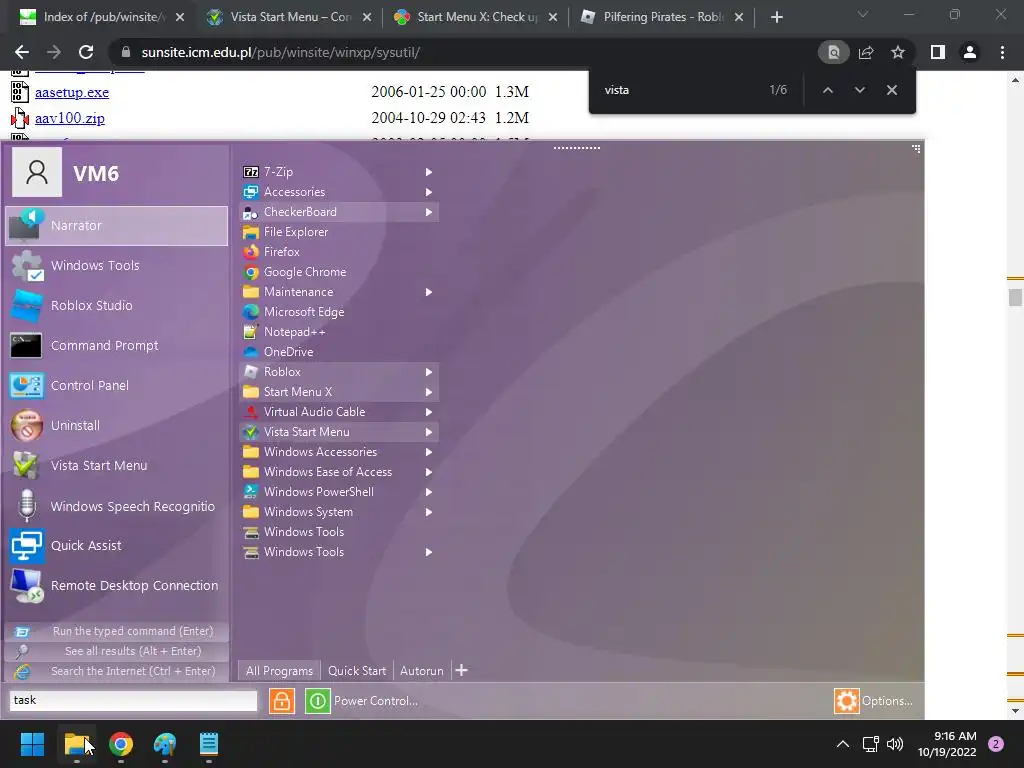This screenshot has width=1024, height=768.
Task: Click the start menu search box
Action: point(133,700)
